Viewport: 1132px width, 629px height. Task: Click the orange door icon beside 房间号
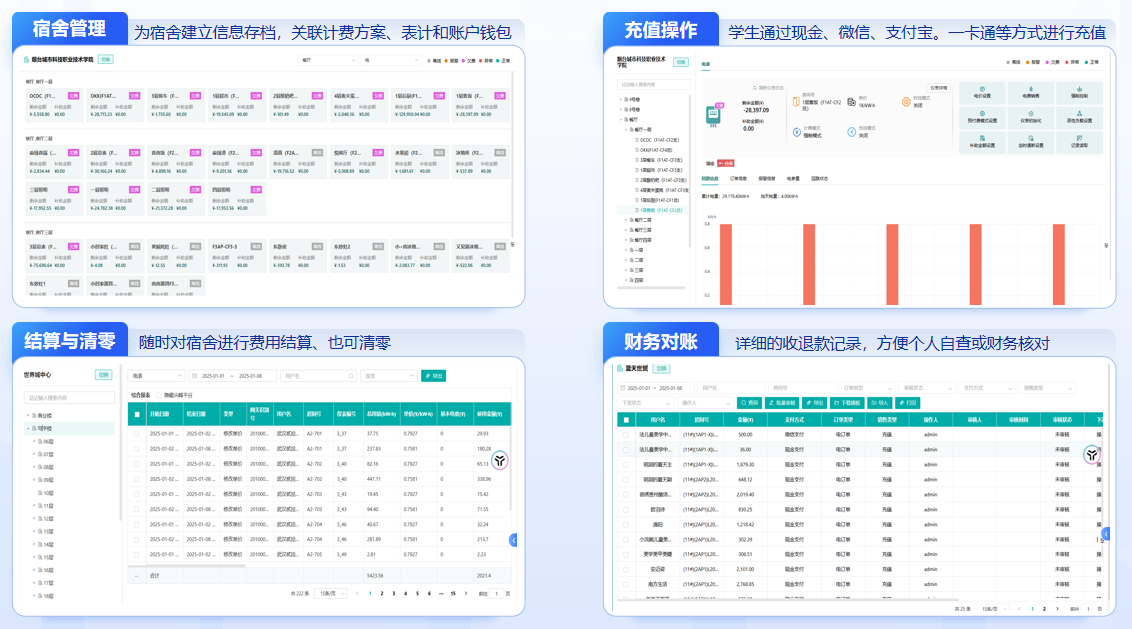tap(796, 103)
